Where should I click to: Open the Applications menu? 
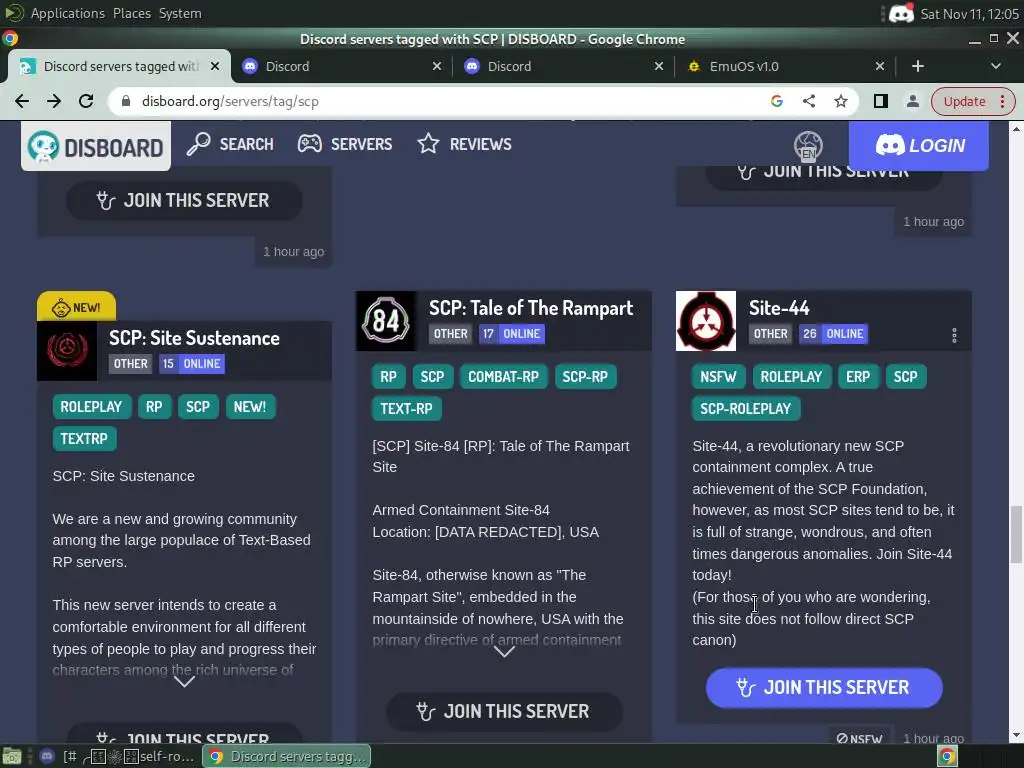coord(67,13)
